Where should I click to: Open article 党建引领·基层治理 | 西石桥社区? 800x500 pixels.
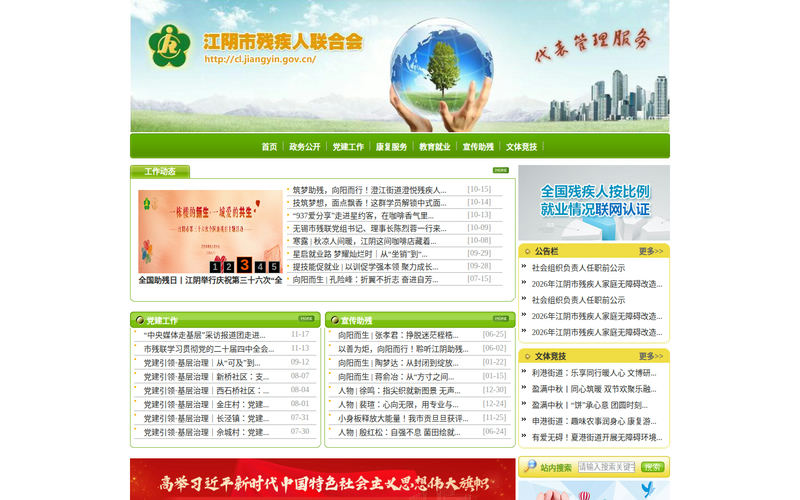[206, 390]
